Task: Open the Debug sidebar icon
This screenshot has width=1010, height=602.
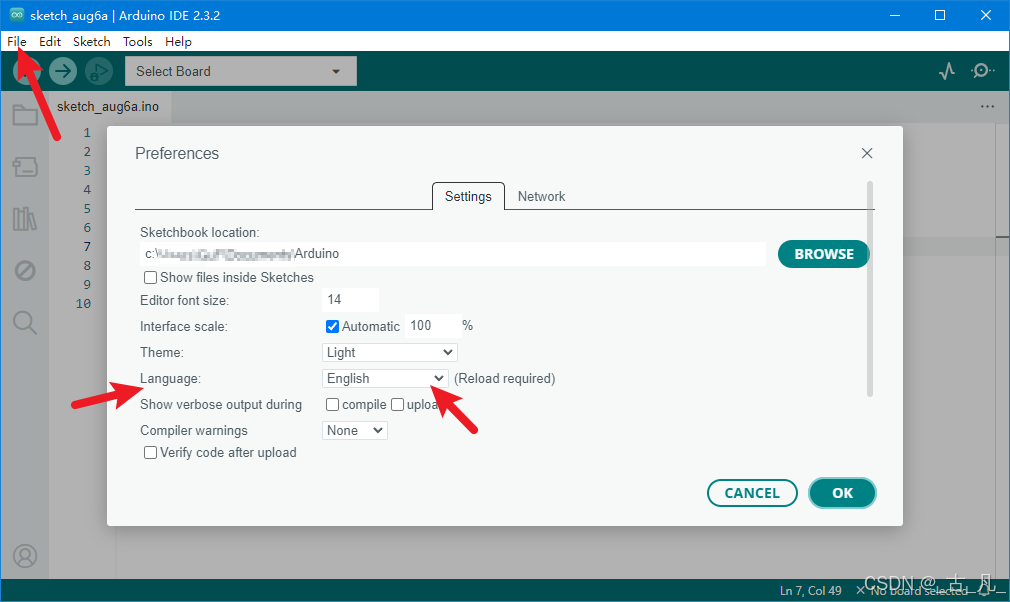Action: pos(25,270)
